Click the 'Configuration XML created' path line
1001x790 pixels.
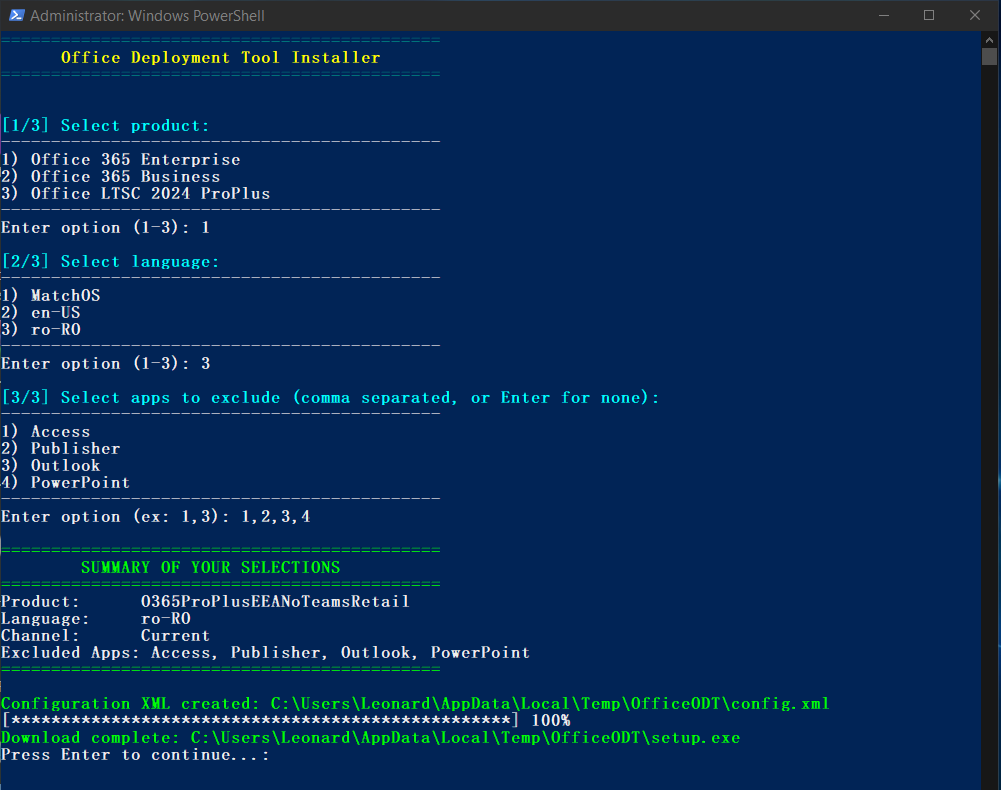pos(415,704)
